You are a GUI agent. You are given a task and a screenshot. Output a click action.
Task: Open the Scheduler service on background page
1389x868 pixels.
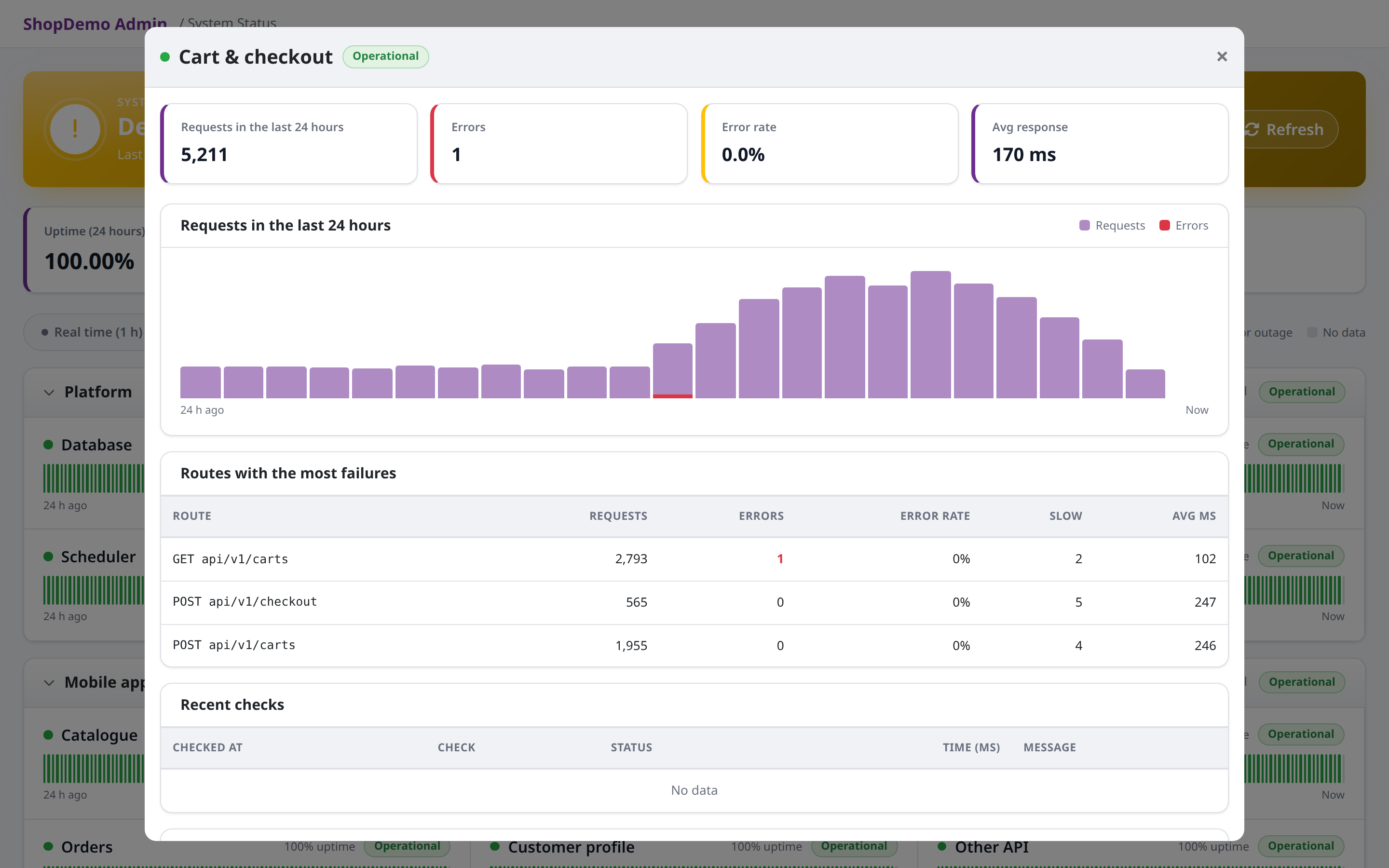pos(98,557)
